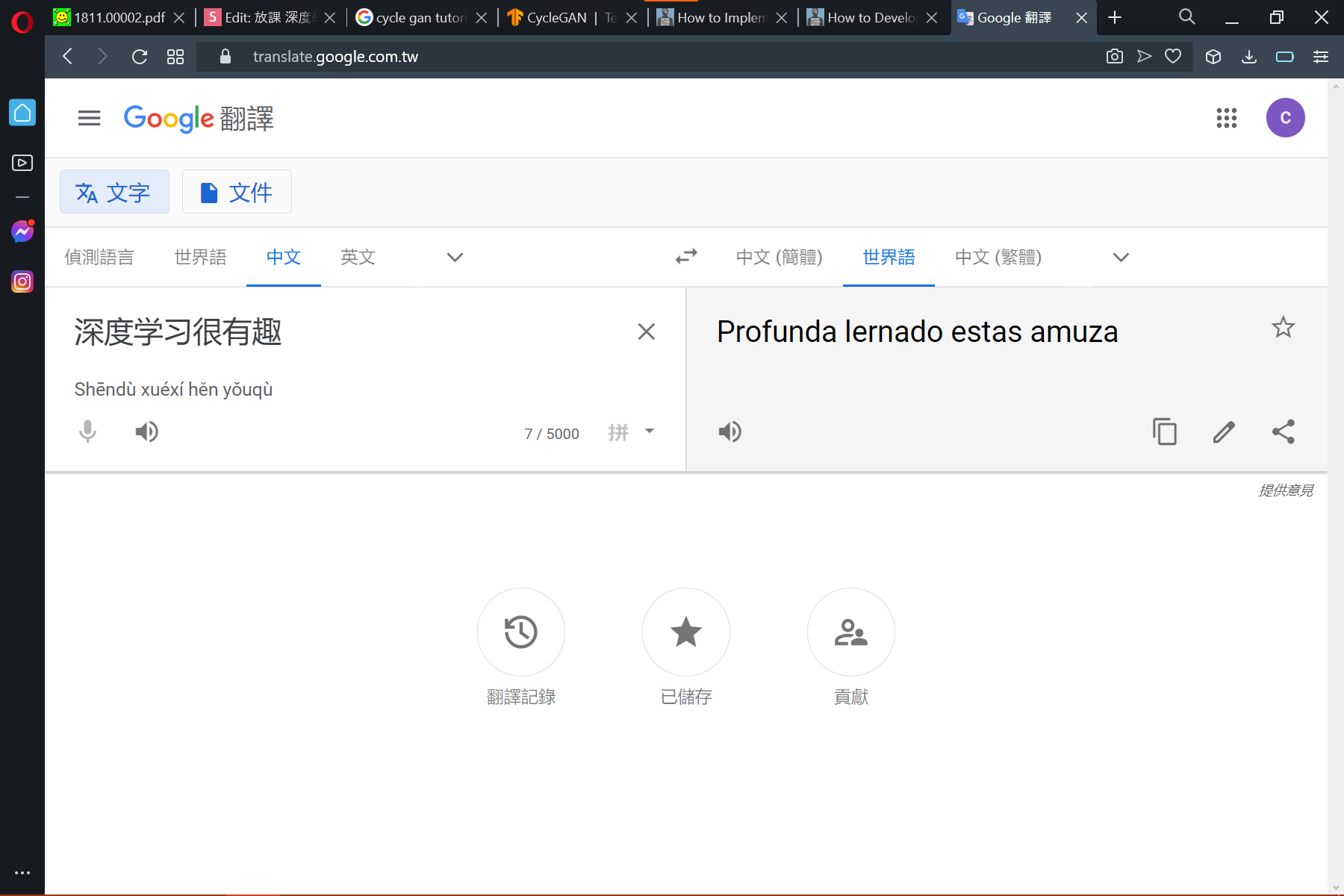Go forward in browser history
Image resolution: width=1344 pixels, height=896 pixels.
pos(103,57)
